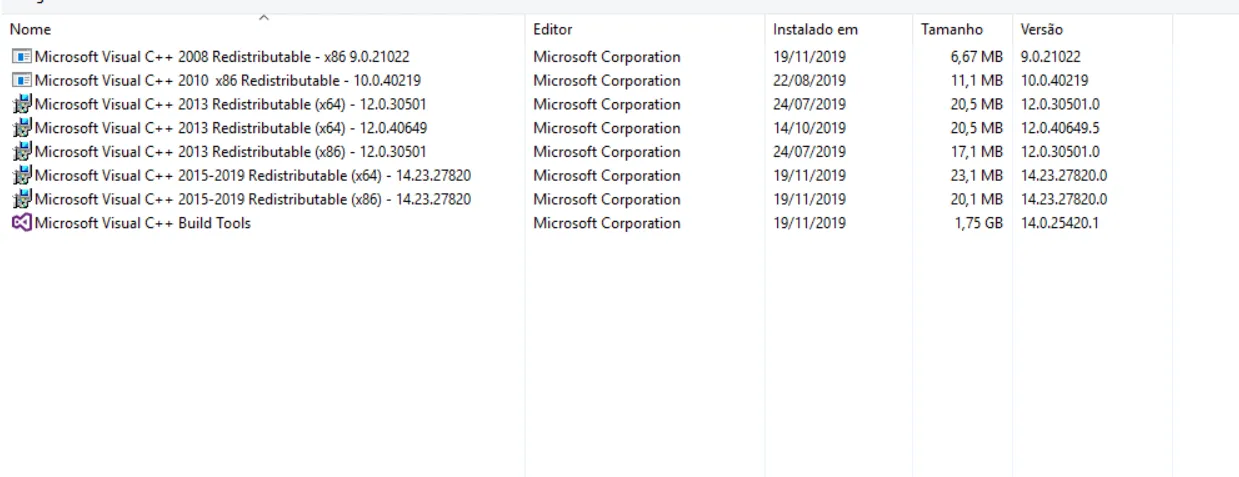Click the Visual C++ Build Tools icon

pyautogui.click(x=22, y=224)
